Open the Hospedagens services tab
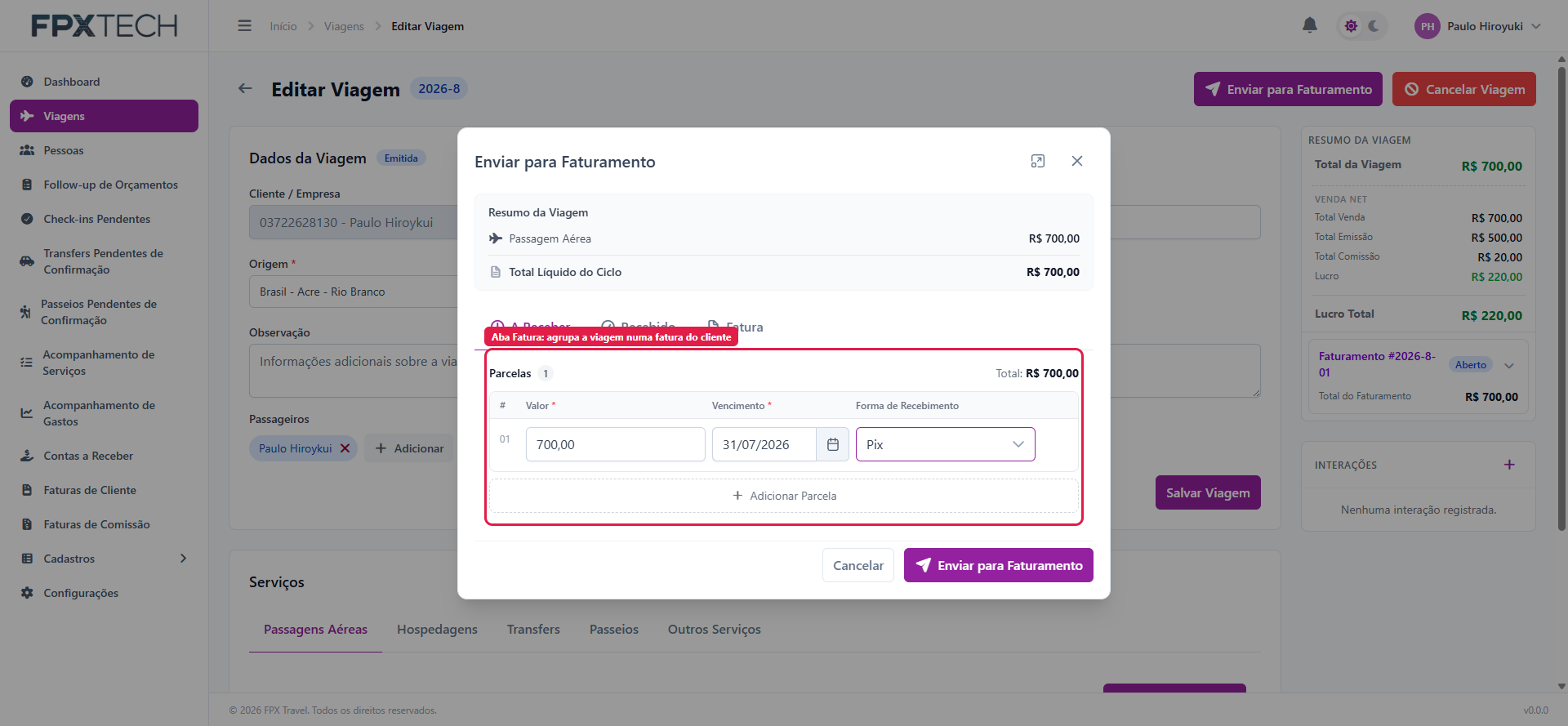Image resolution: width=1568 pixels, height=726 pixels. (437, 629)
